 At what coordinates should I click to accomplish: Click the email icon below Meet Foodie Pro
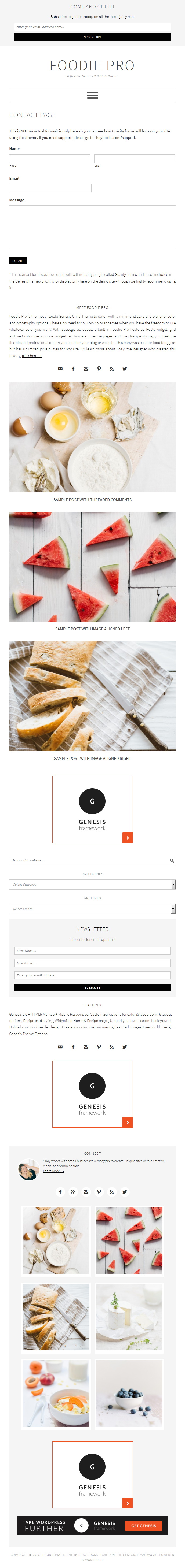(60, 368)
